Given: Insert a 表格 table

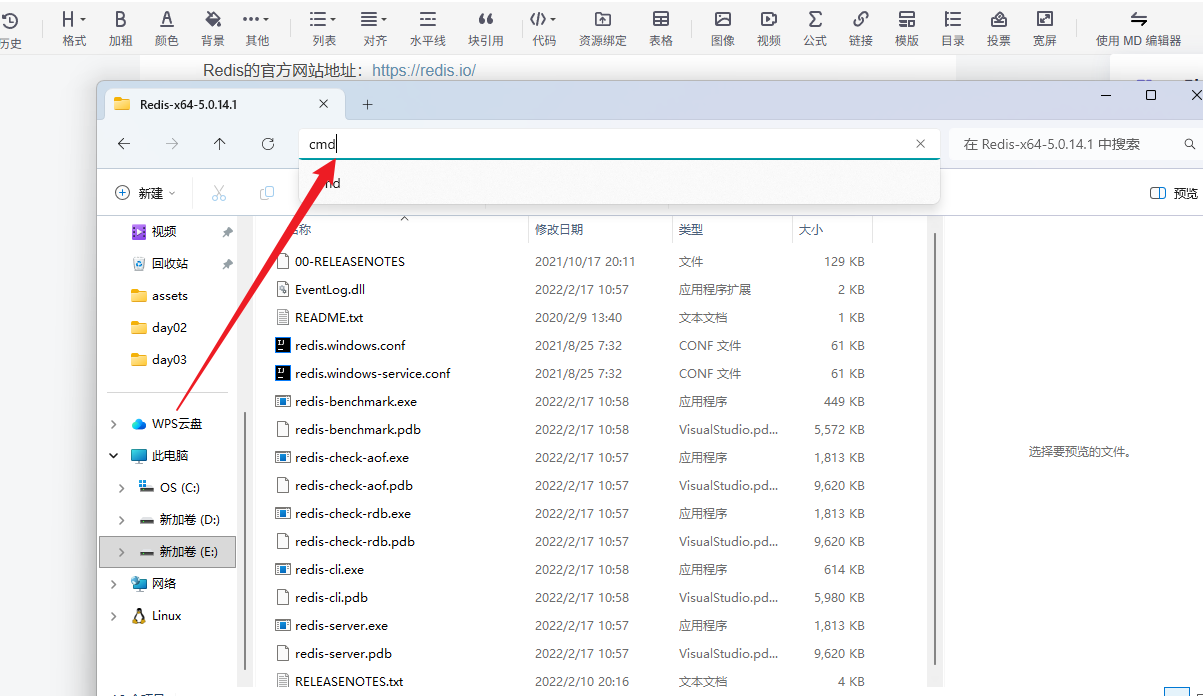Looking at the screenshot, I should [661, 28].
